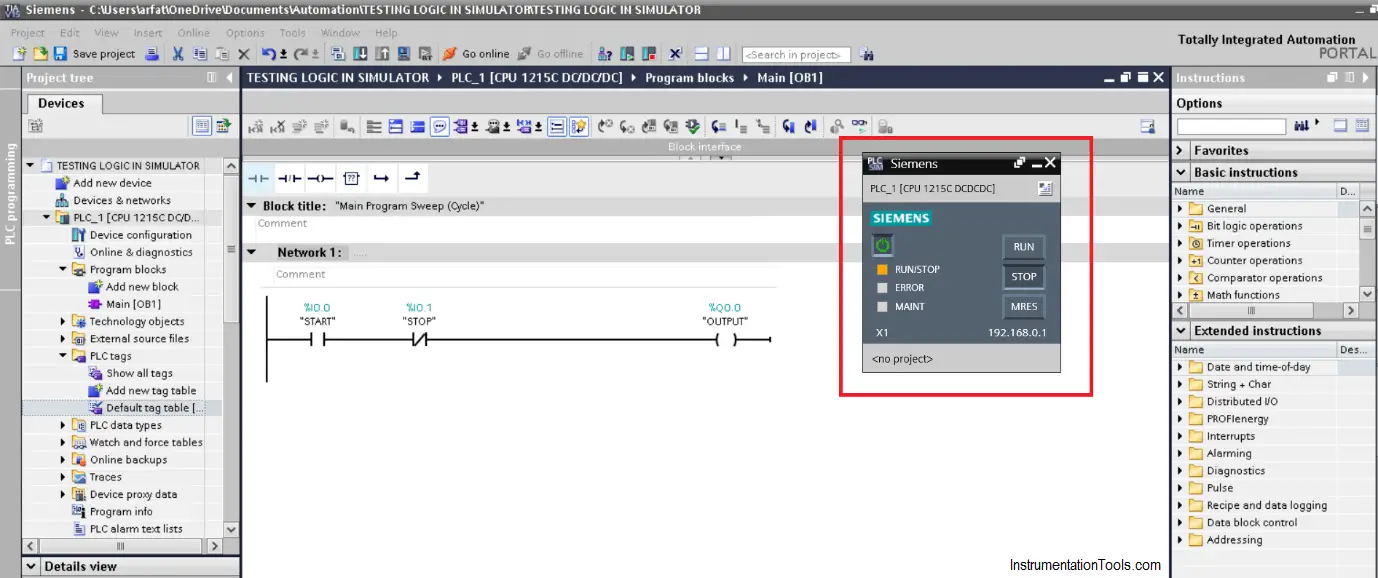Click the Delete X icon in main toolbar

point(243,54)
